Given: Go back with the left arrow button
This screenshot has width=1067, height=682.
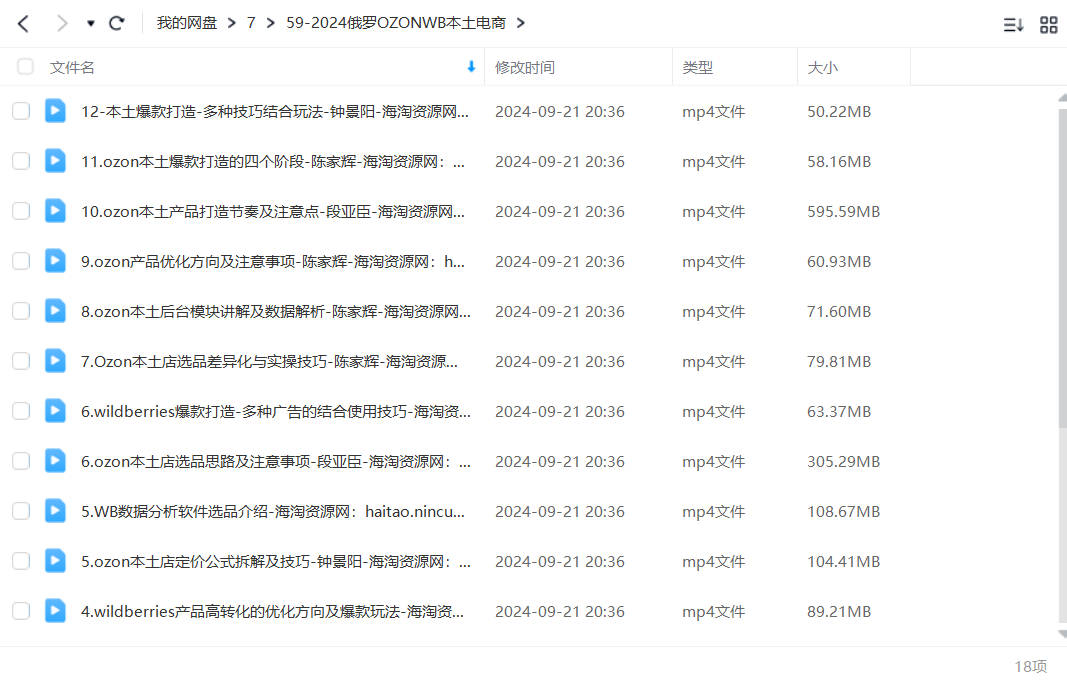Looking at the screenshot, I should [23, 24].
